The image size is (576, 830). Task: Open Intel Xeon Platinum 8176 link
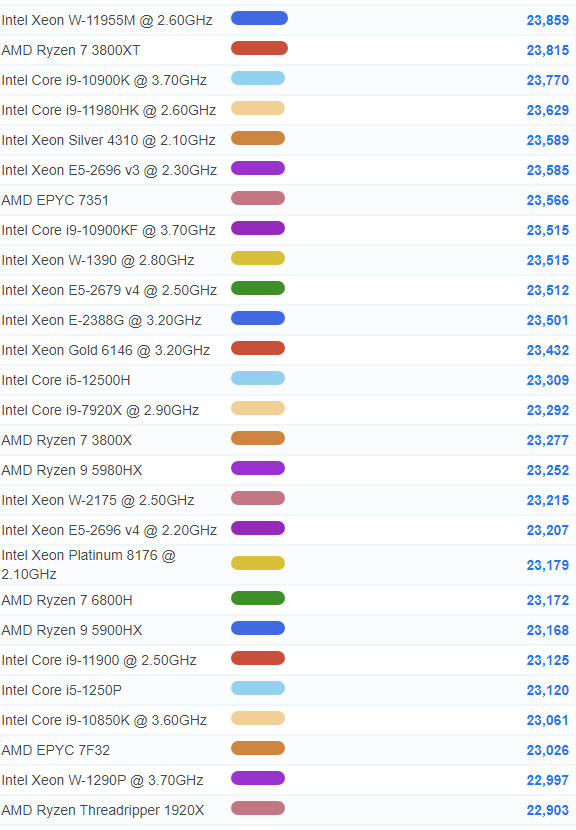coord(88,565)
